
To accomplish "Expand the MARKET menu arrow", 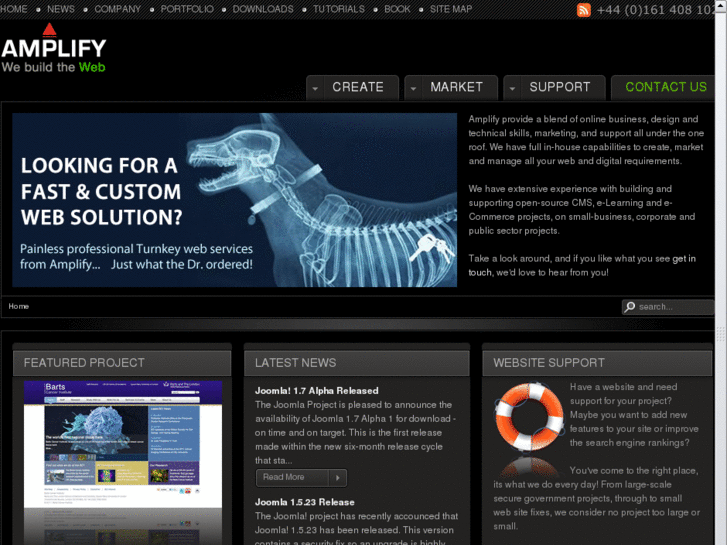I will [x=413, y=88].
